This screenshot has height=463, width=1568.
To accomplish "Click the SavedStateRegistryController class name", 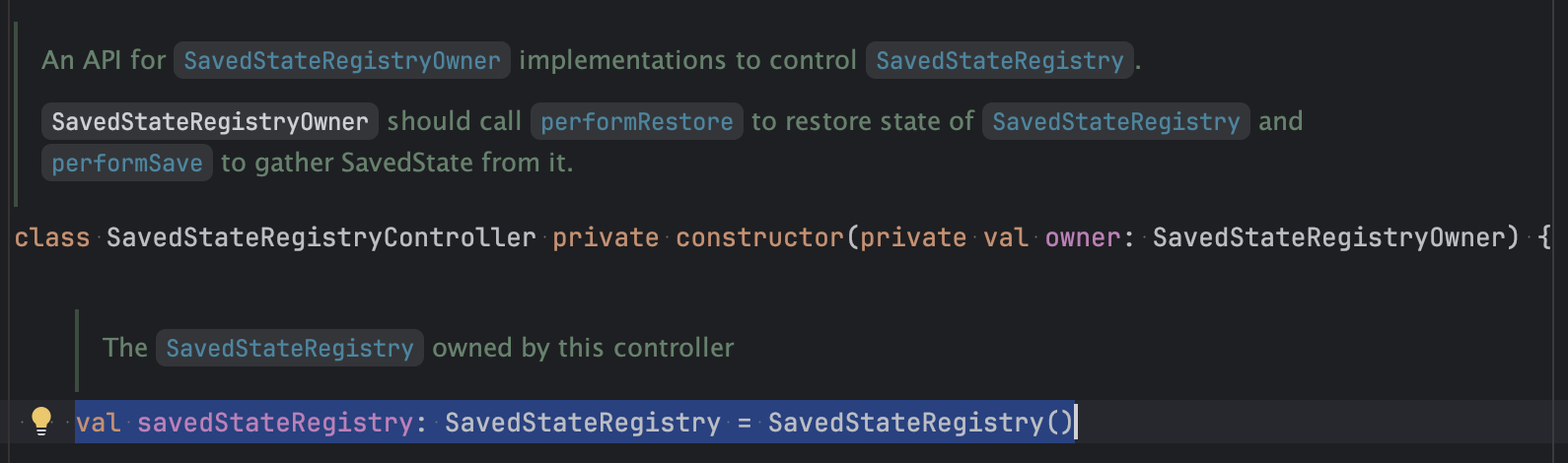I will pyautogui.click(x=321, y=237).
